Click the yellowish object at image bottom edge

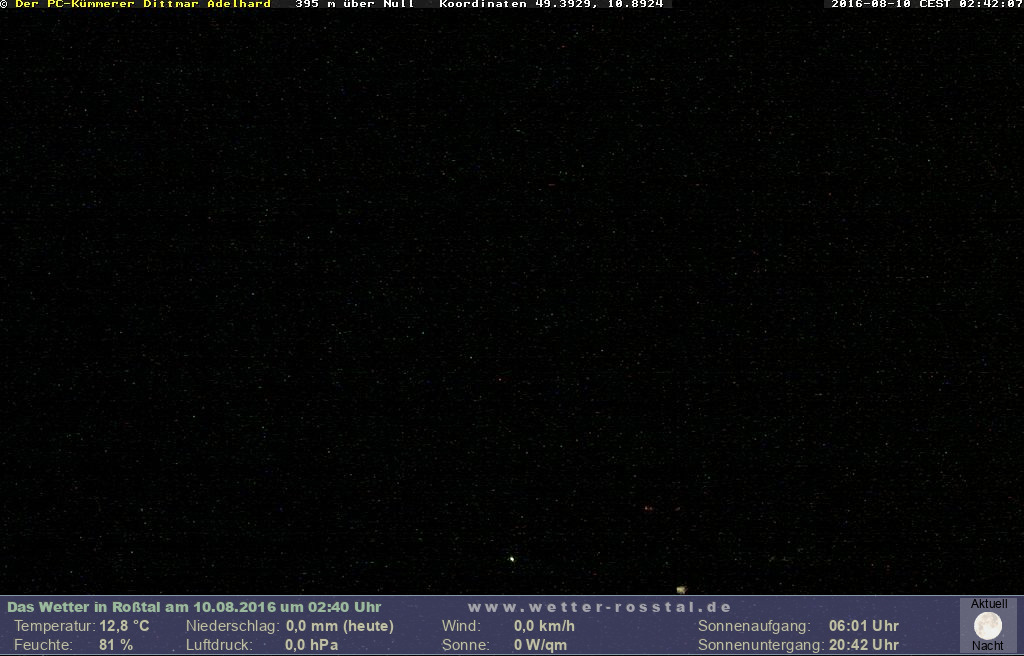tap(681, 590)
